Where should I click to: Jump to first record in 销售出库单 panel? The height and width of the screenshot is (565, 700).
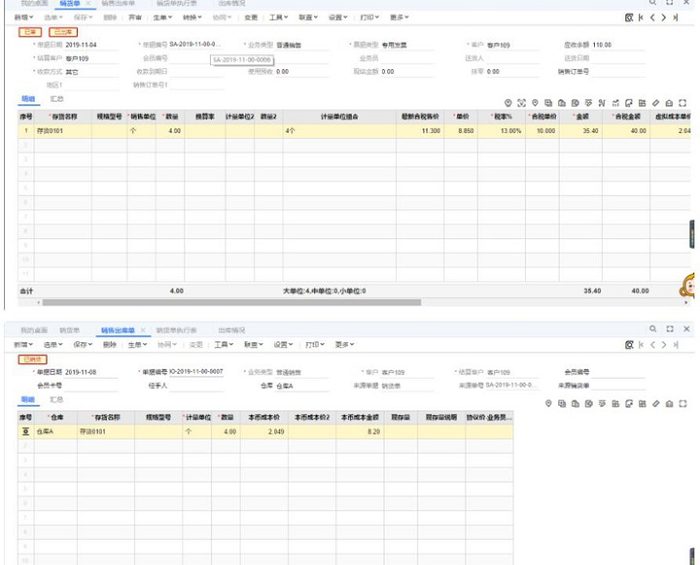pyautogui.click(x=641, y=345)
